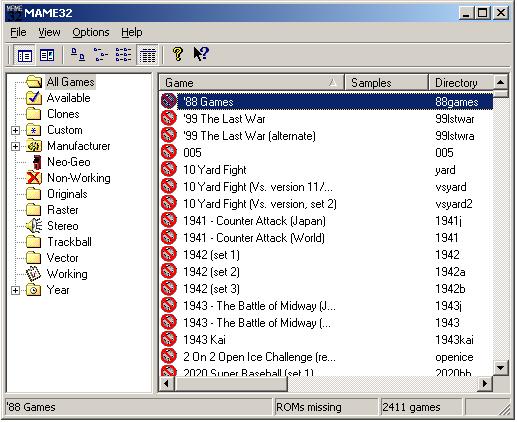Select the 10 Yard Fight game entry

coord(327,170)
